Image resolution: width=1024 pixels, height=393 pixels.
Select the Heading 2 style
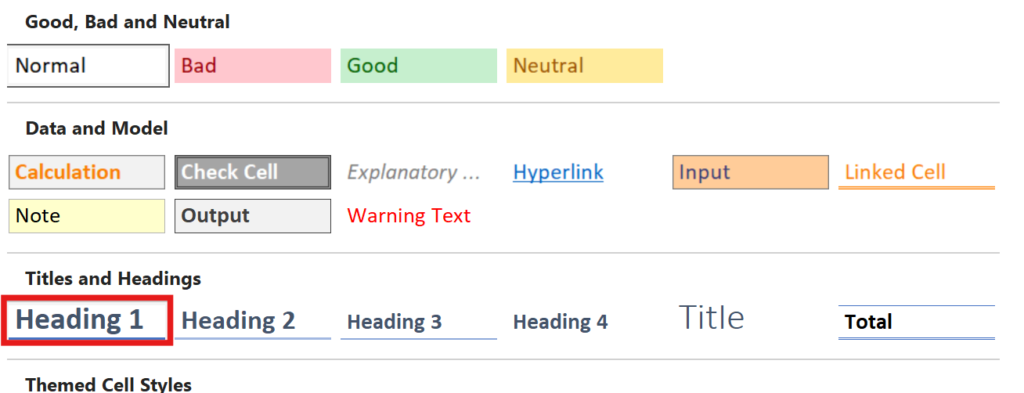coord(253,321)
